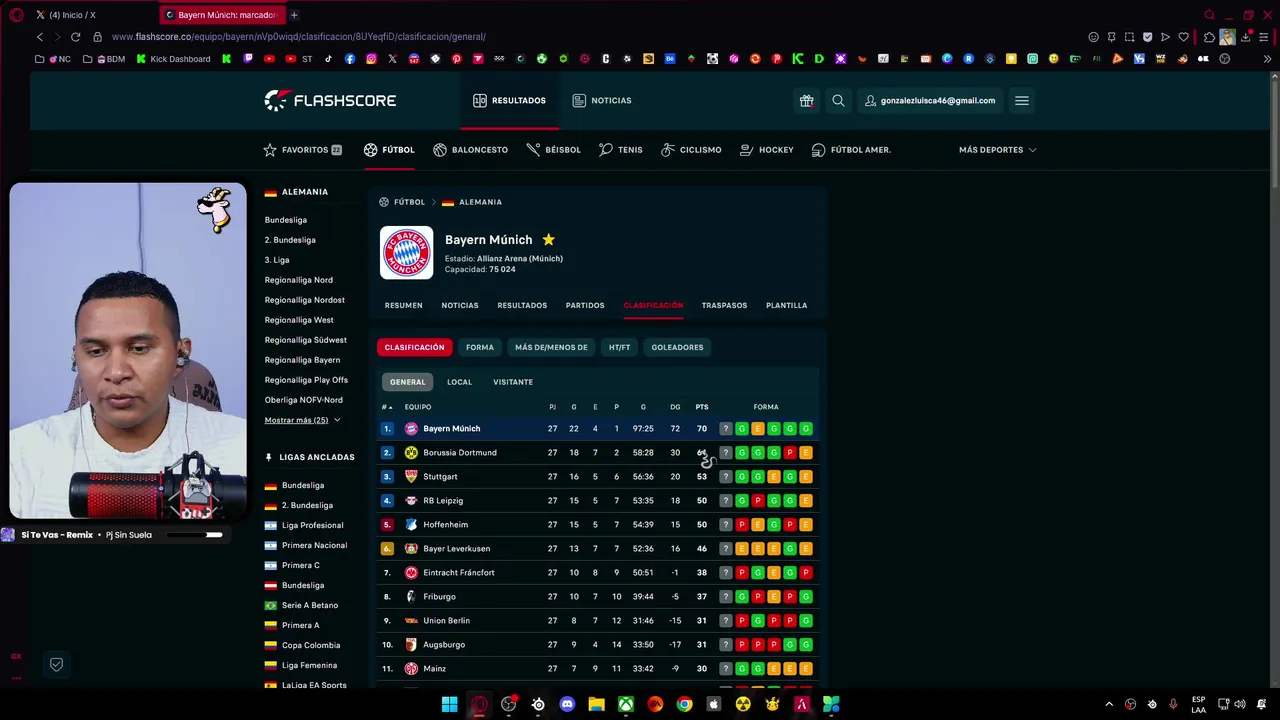Image resolution: width=1280 pixels, height=720 pixels.
Task: Switch to the Traspasos tab
Action: pos(724,305)
